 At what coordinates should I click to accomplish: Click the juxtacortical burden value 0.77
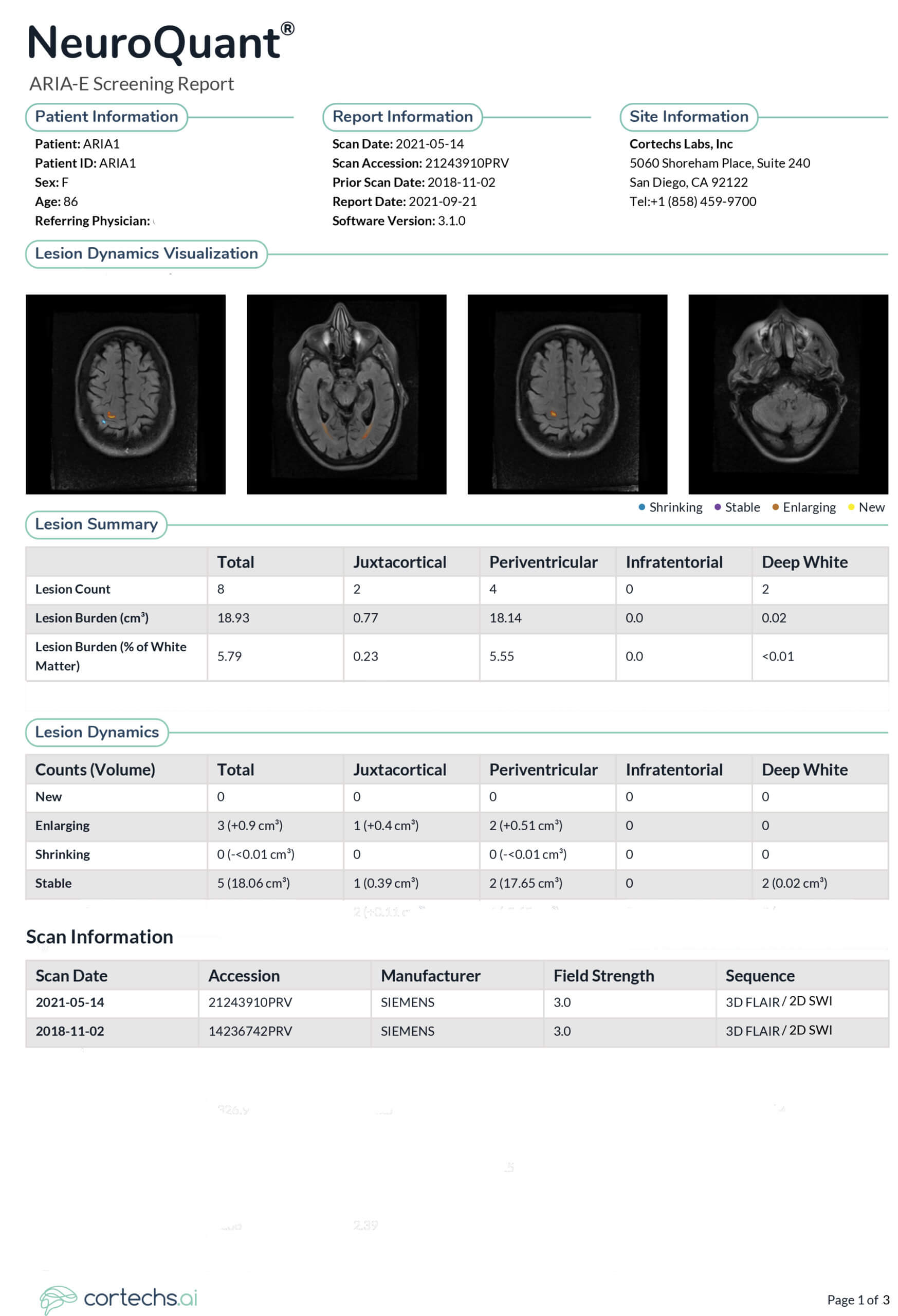tap(366, 618)
